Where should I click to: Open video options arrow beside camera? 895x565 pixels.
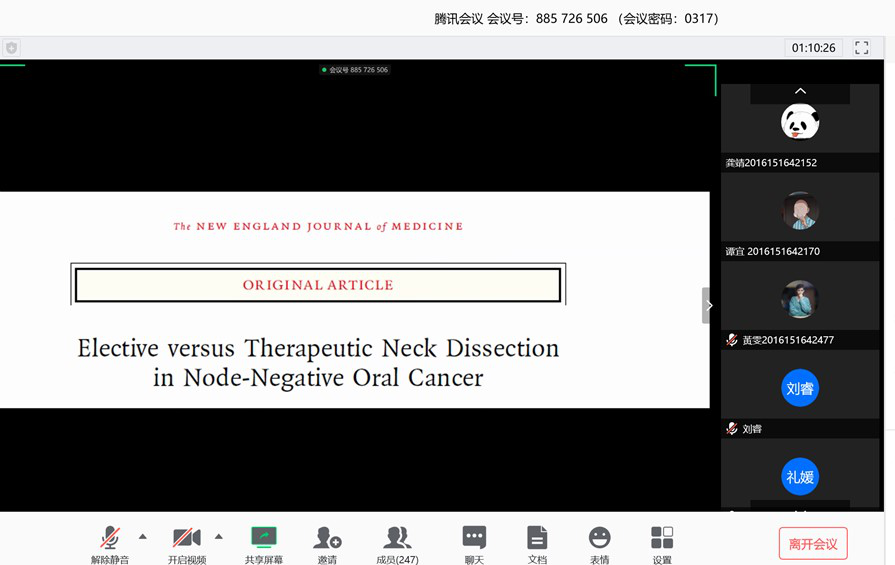219,537
